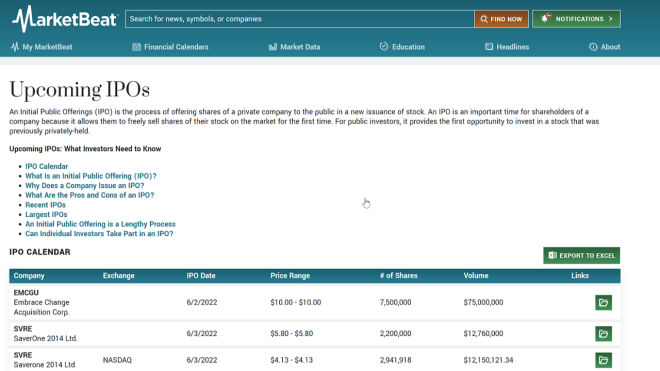
Task: Click the EMCGU ticker symbol
Action: tap(26, 293)
